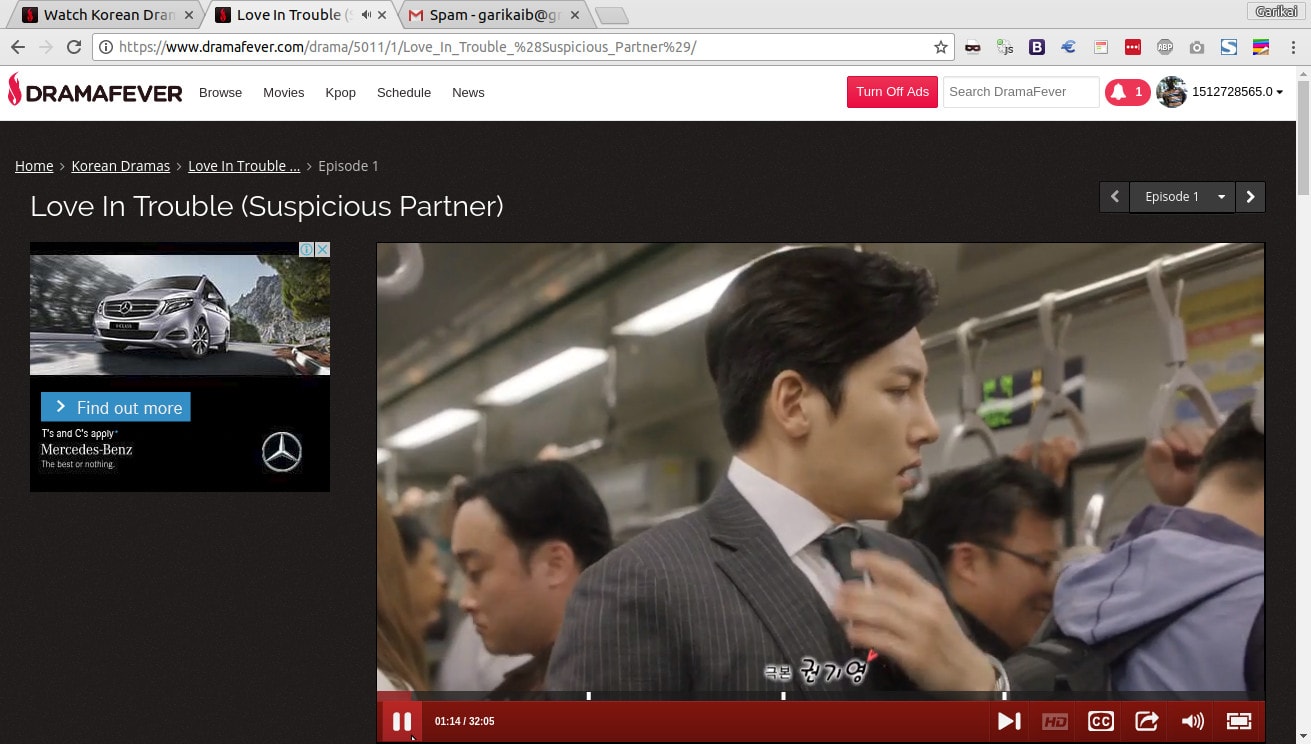Open the Euro symbol extension
This screenshot has width=1311, height=744.
click(x=1068, y=47)
